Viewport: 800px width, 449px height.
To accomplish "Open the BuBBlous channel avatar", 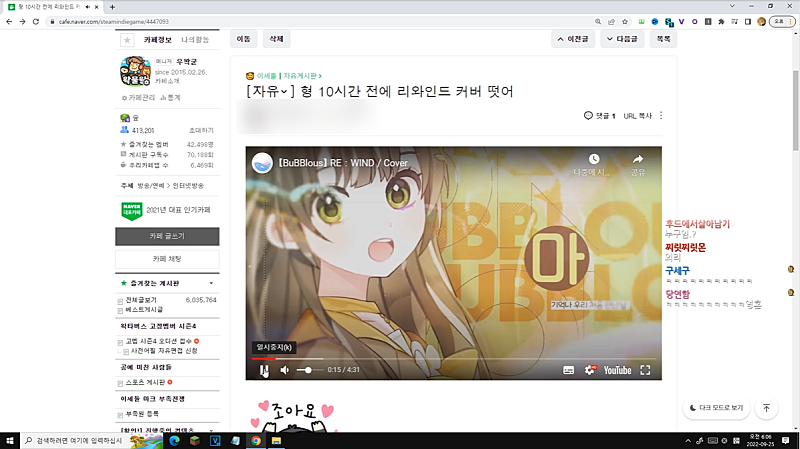I will pos(262,163).
